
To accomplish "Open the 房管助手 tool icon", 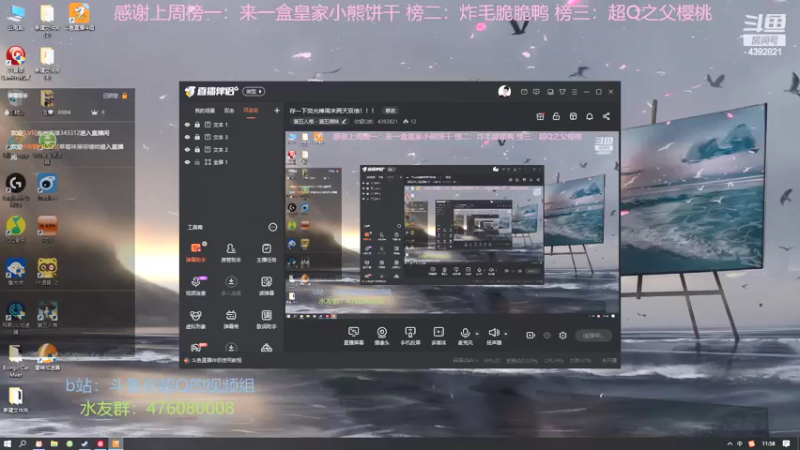I will tap(231, 252).
